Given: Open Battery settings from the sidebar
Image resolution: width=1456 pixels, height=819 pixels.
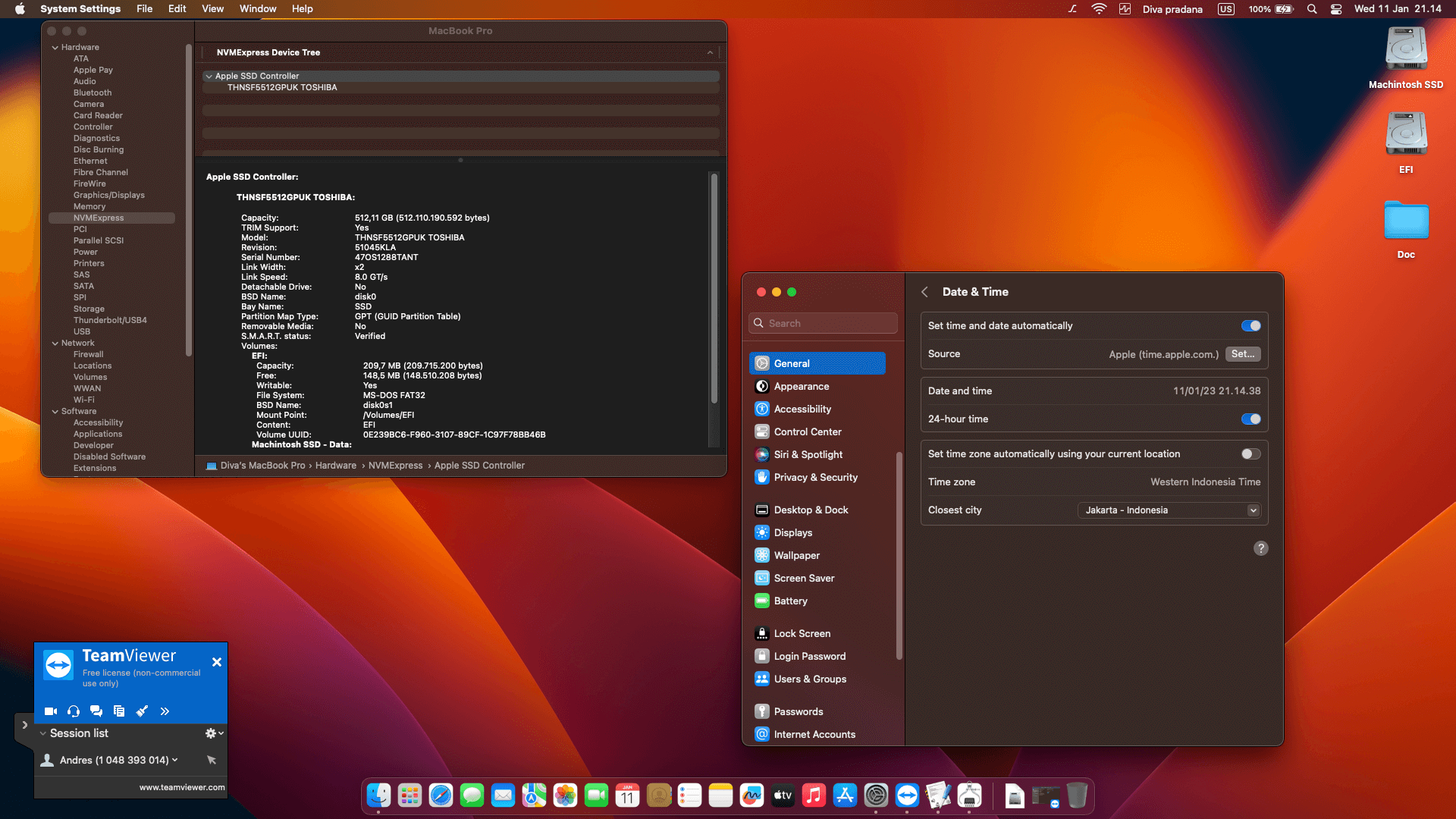Looking at the screenshot, I should tap(790, 601).
